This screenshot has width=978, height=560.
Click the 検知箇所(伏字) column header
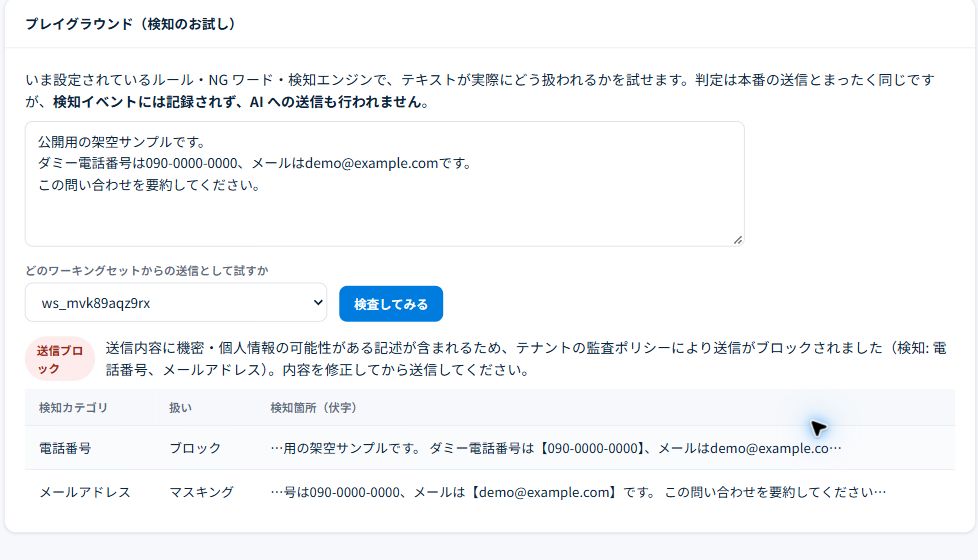(313, 407)
